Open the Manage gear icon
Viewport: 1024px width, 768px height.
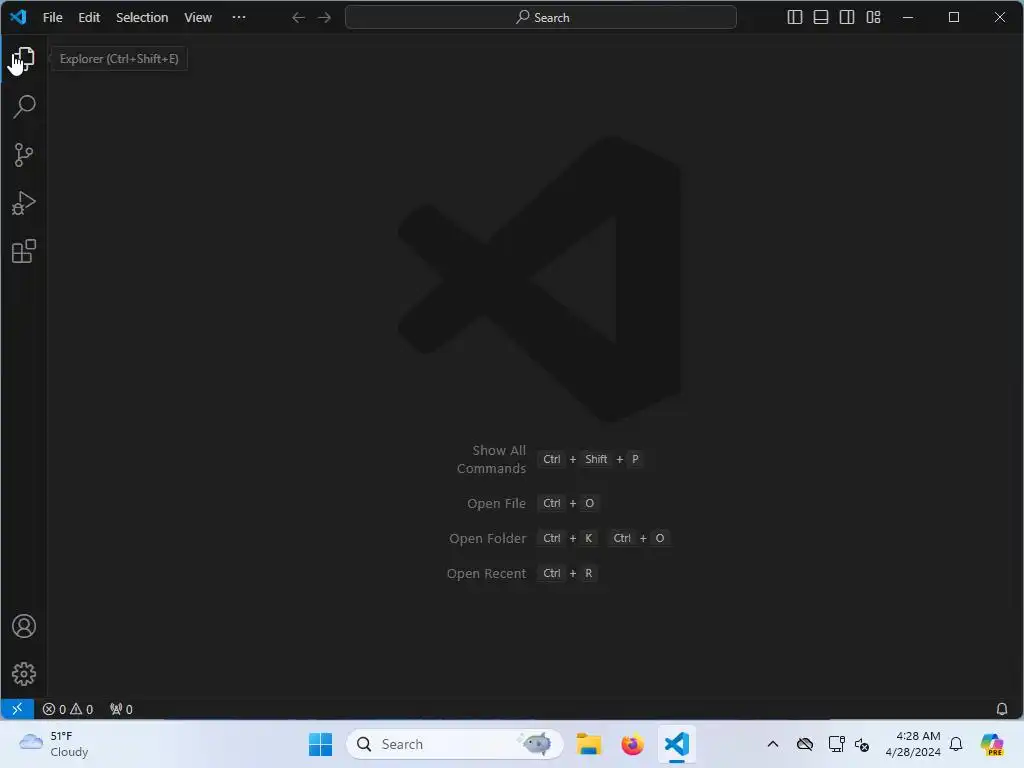pos(24,674)
